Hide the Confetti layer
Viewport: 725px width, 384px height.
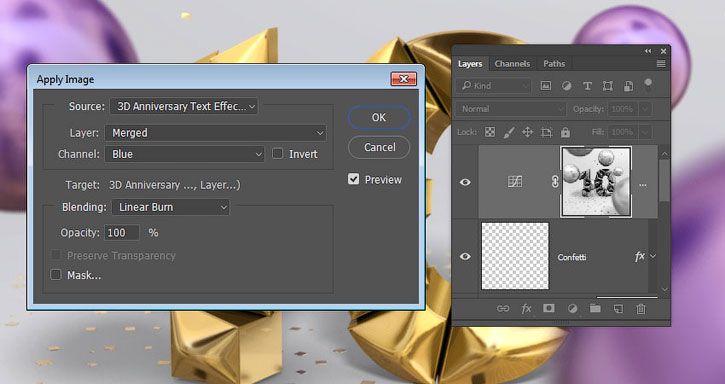(465, 256)
